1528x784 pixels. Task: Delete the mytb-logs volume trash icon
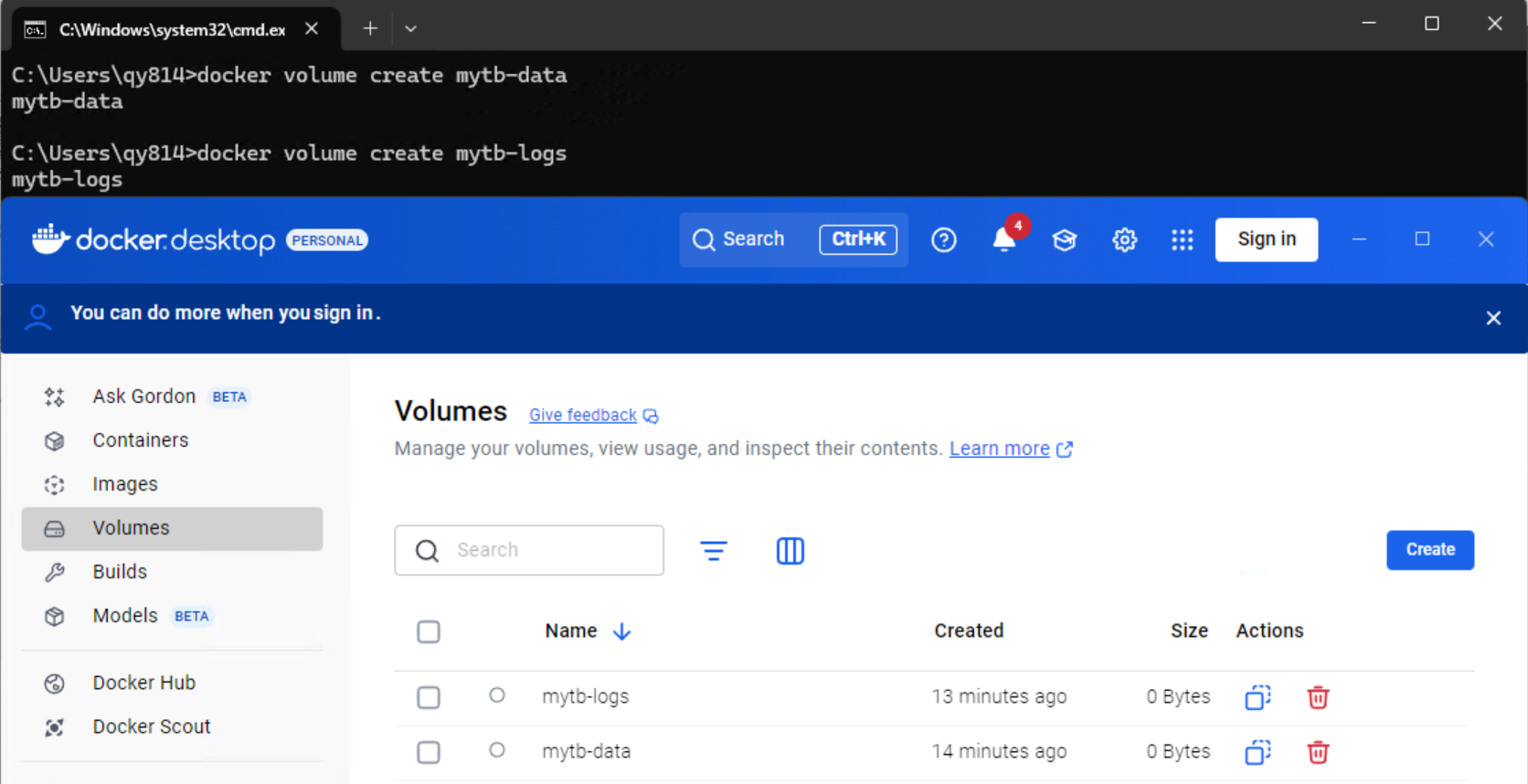pos(1318,697)
